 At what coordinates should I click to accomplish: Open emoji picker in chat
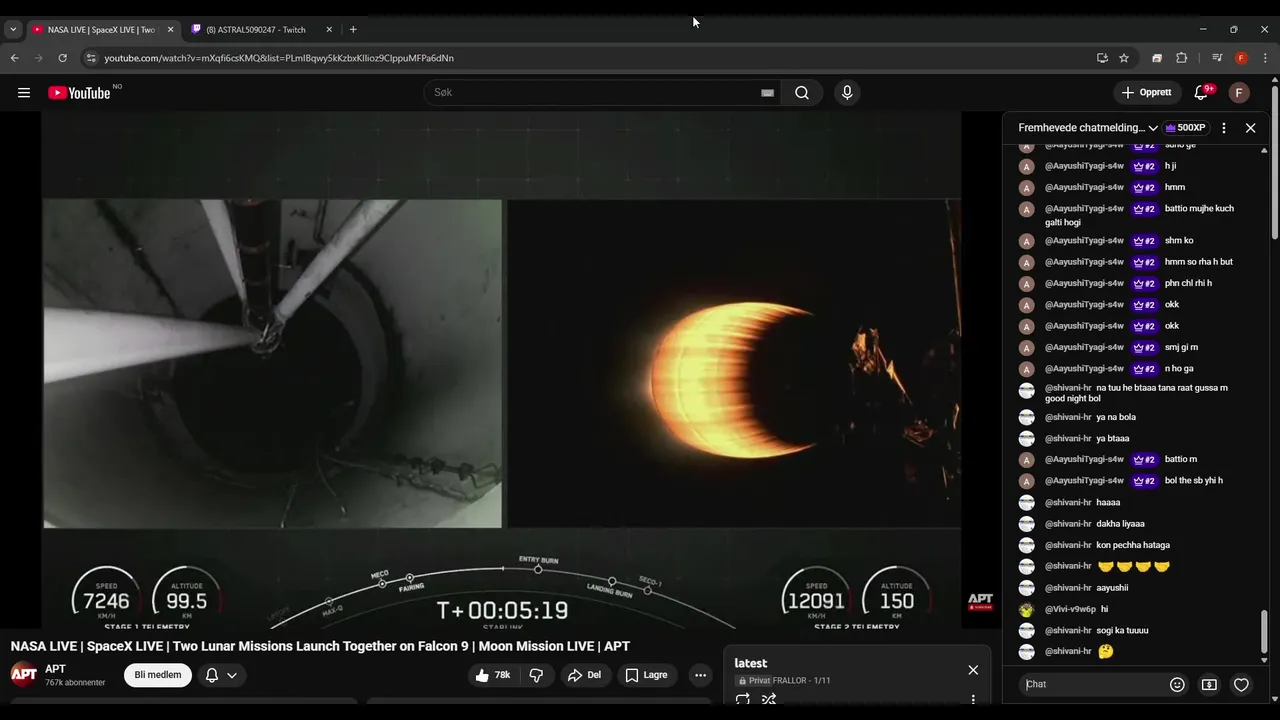pyautogui.click(x=1177, y=685)
